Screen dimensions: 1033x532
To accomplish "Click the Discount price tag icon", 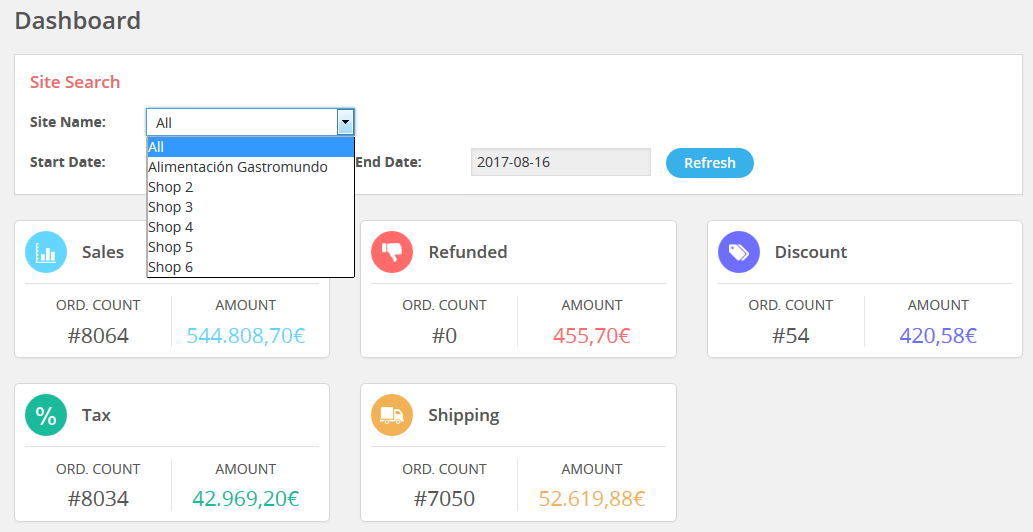I will point(739,252).
